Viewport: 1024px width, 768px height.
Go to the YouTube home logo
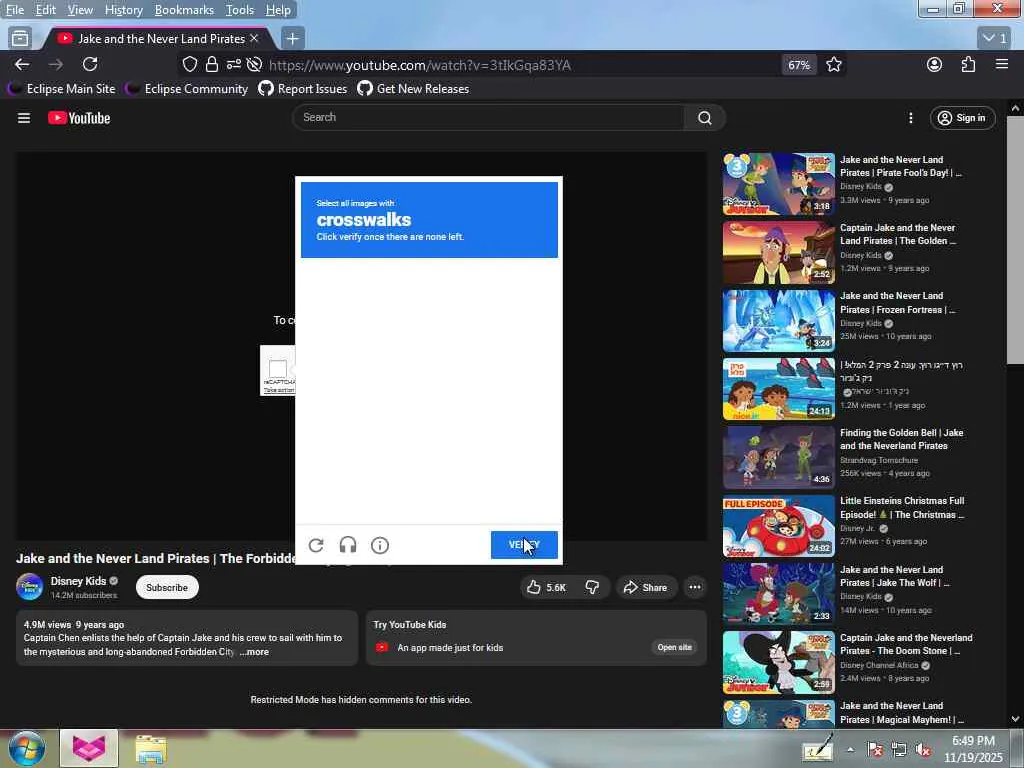click(x=79, y=118)
